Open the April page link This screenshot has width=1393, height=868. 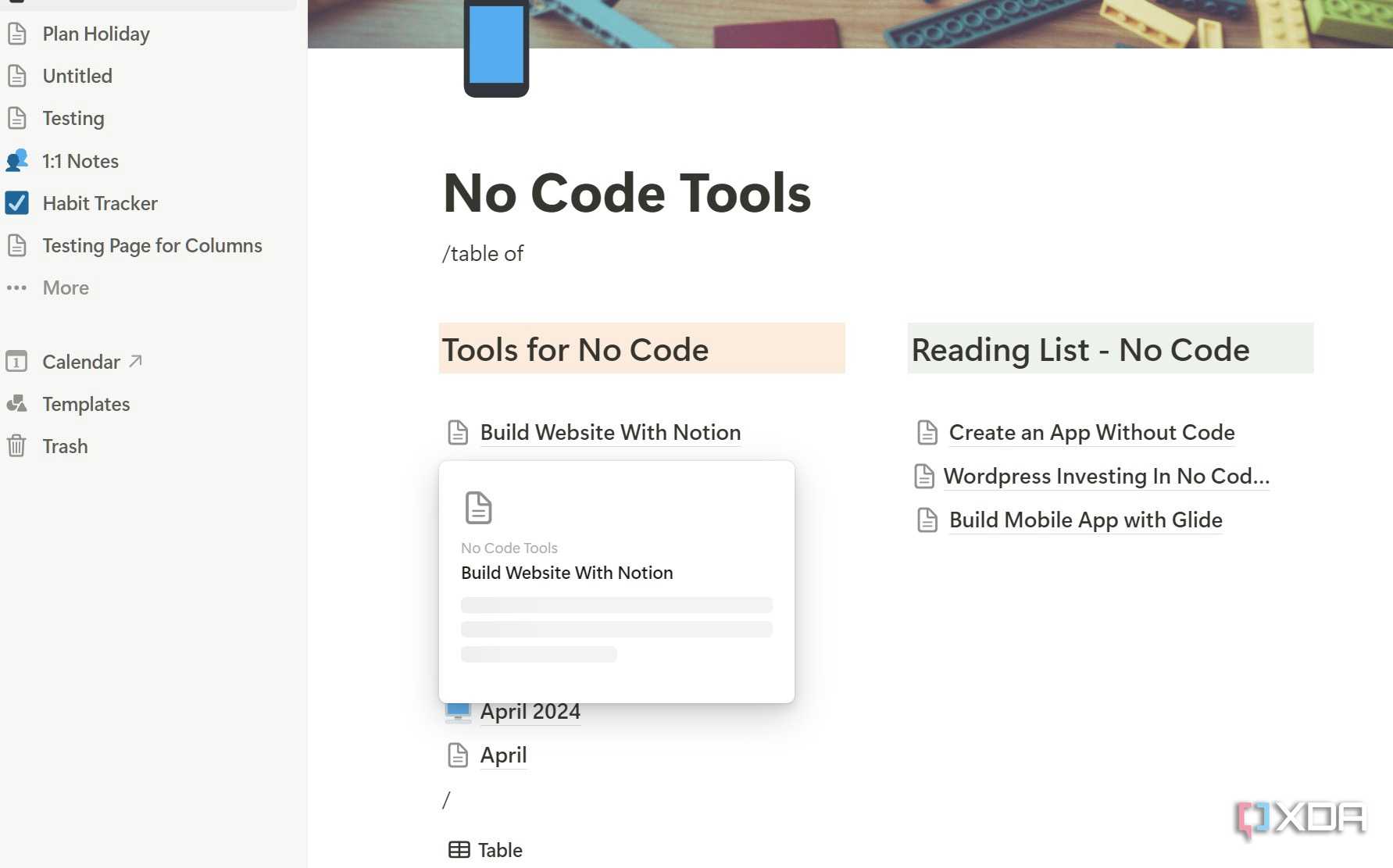(503, 755)
